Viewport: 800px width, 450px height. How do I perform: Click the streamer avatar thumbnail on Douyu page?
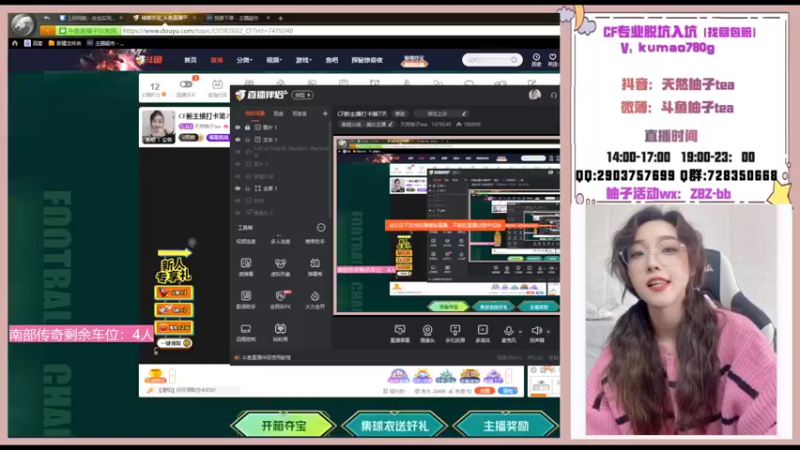(159, 126)
